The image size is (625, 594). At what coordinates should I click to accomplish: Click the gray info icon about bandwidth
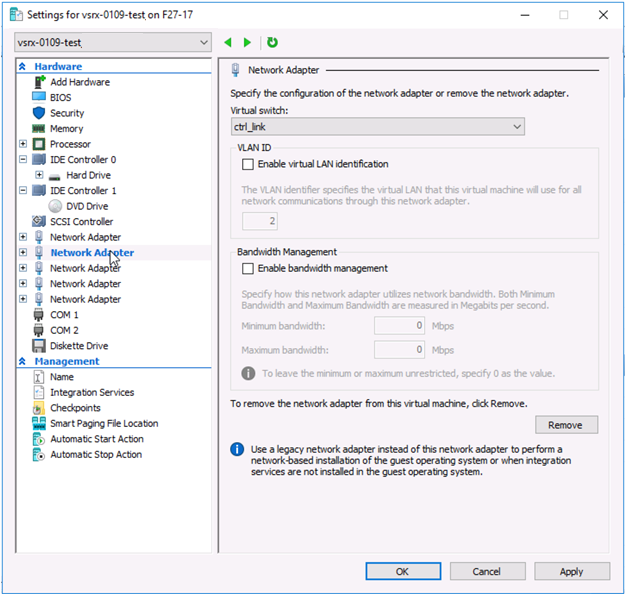tap(248, 374)
